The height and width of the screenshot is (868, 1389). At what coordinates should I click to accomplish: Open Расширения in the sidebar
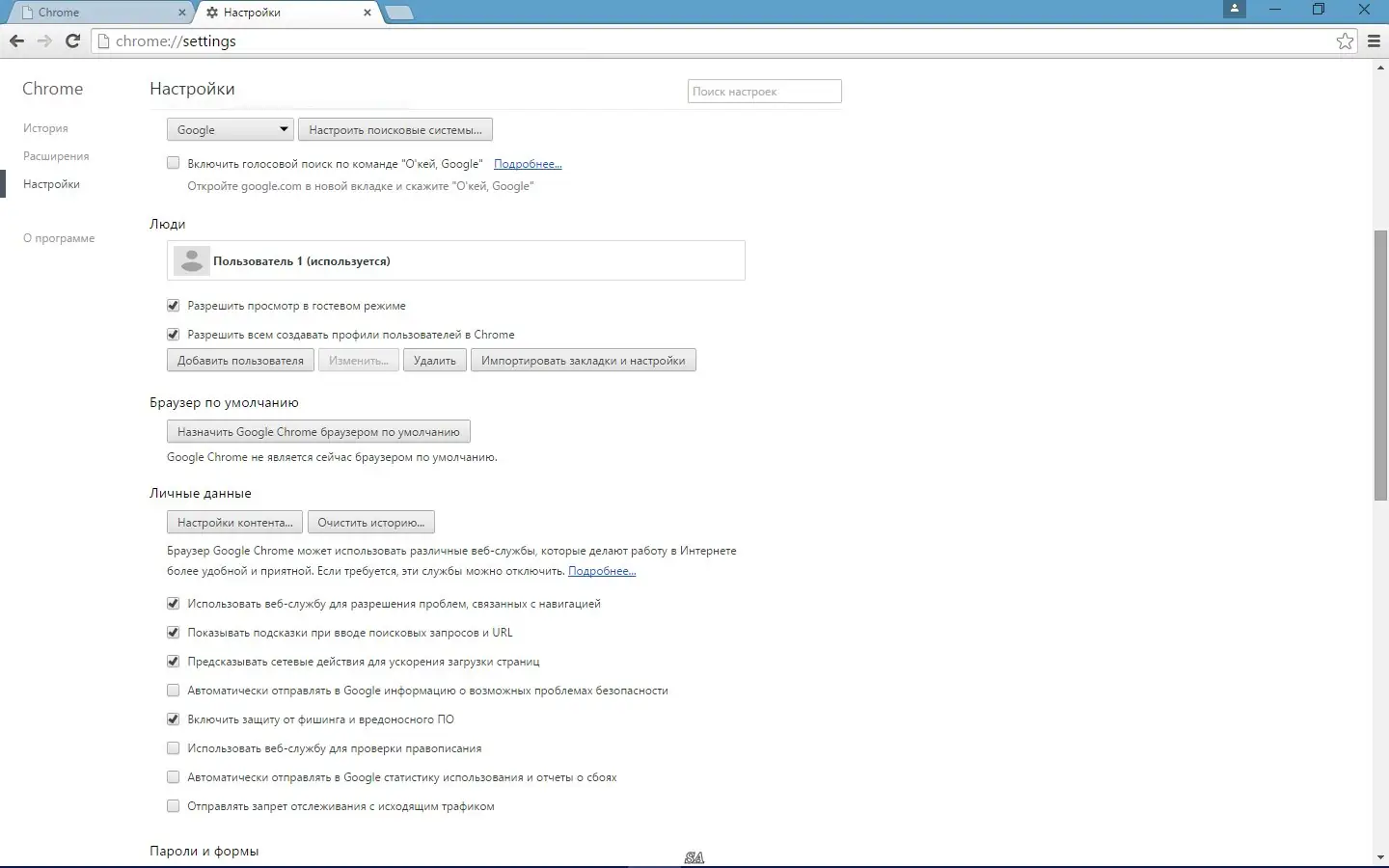coord(56,156)
